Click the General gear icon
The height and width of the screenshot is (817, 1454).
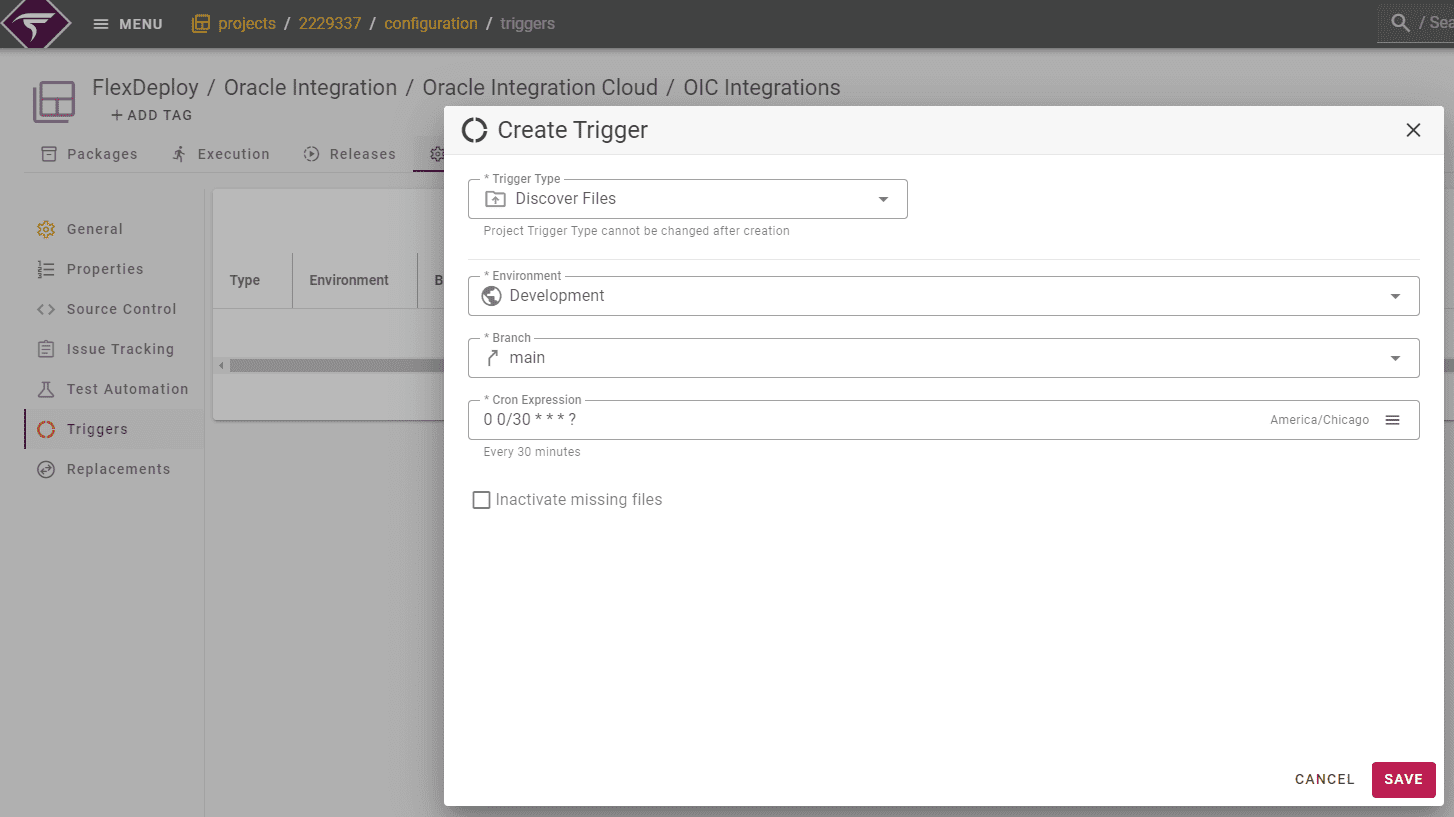coord(46,229)
